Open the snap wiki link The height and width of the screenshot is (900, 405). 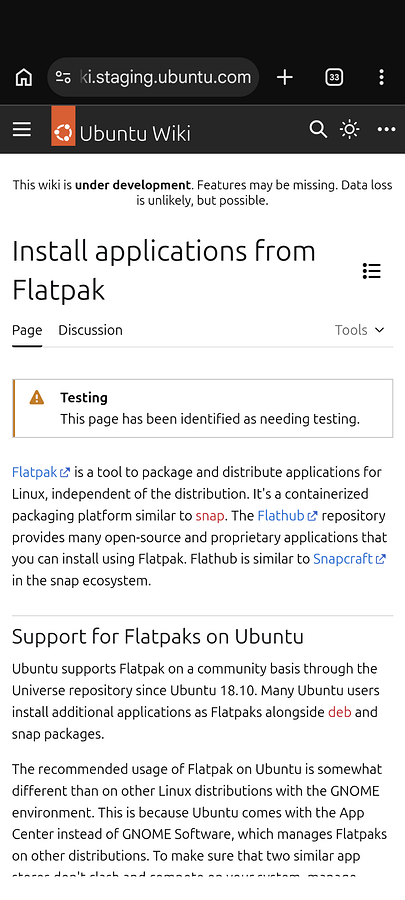click(209, 515)
